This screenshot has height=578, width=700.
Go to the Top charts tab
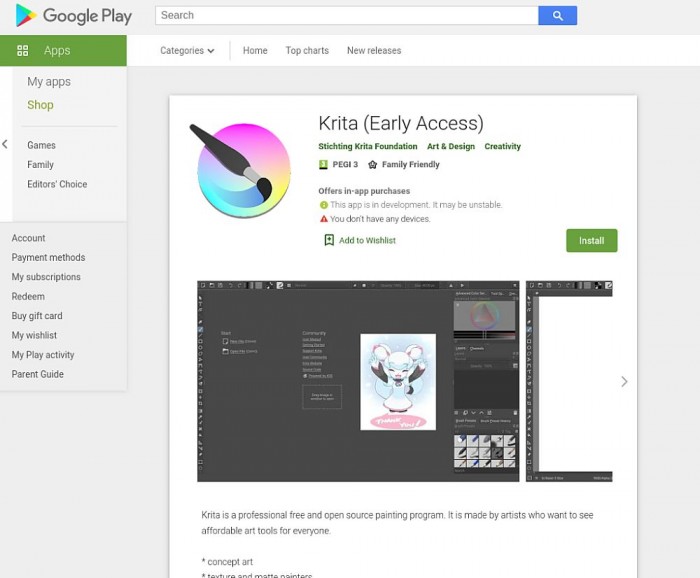[x=307, y=50]
